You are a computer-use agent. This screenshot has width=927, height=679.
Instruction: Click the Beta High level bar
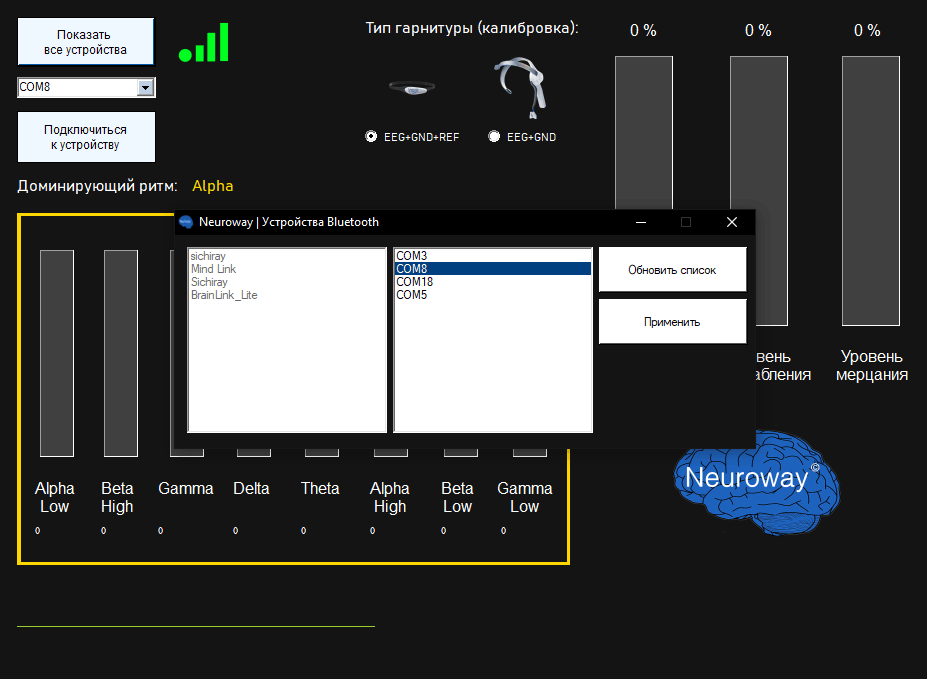(x=121, y=353)
